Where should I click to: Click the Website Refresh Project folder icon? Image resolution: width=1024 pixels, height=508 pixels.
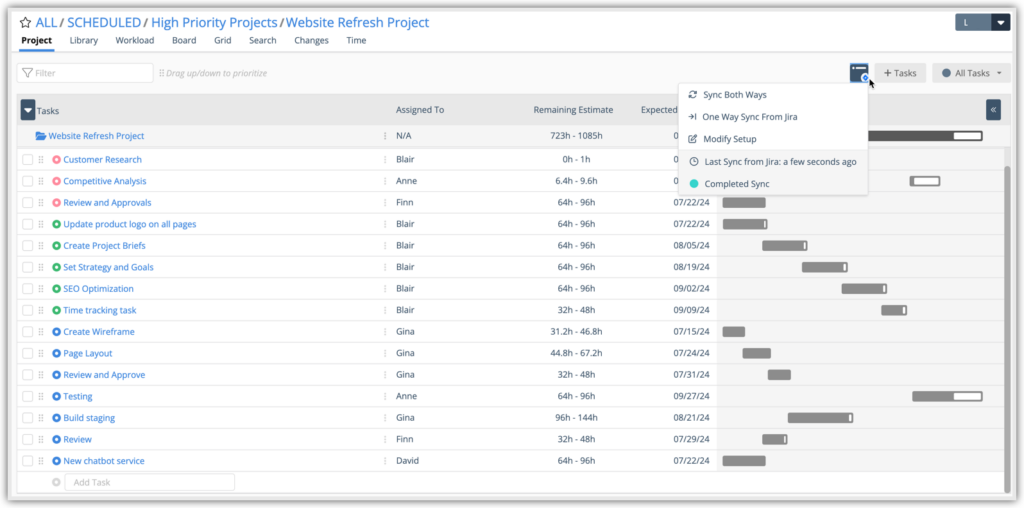41,136
